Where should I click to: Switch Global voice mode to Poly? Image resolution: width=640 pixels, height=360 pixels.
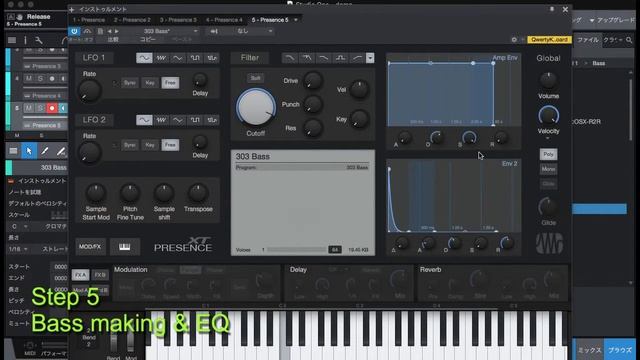(x=548, y=154)
